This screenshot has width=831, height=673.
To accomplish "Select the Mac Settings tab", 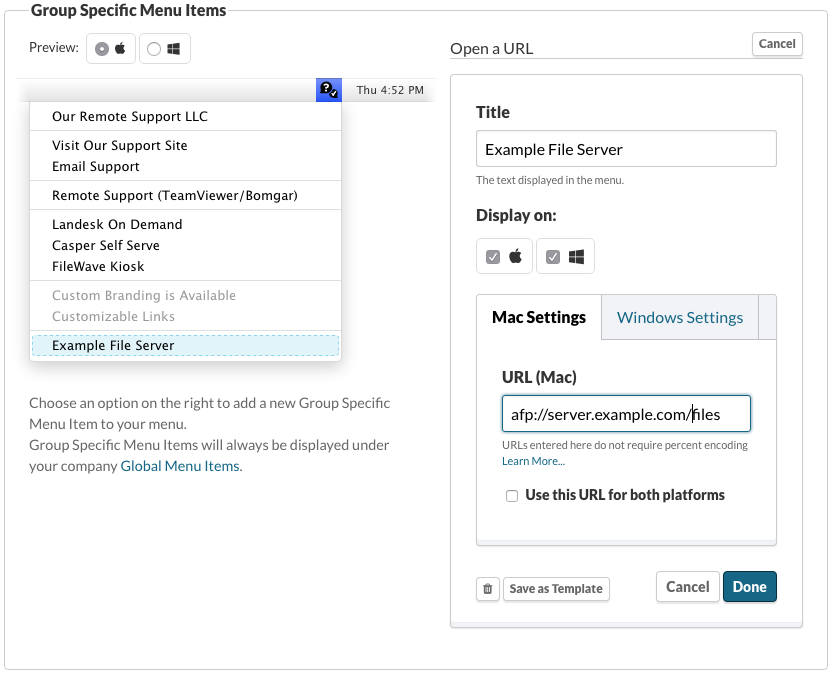I will [x=539, y=317].
